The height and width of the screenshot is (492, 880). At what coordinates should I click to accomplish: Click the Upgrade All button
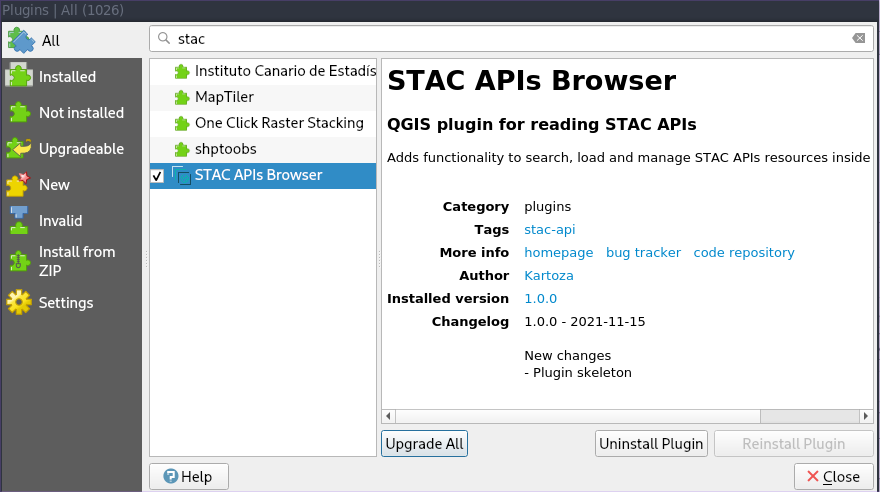[424, 444]
